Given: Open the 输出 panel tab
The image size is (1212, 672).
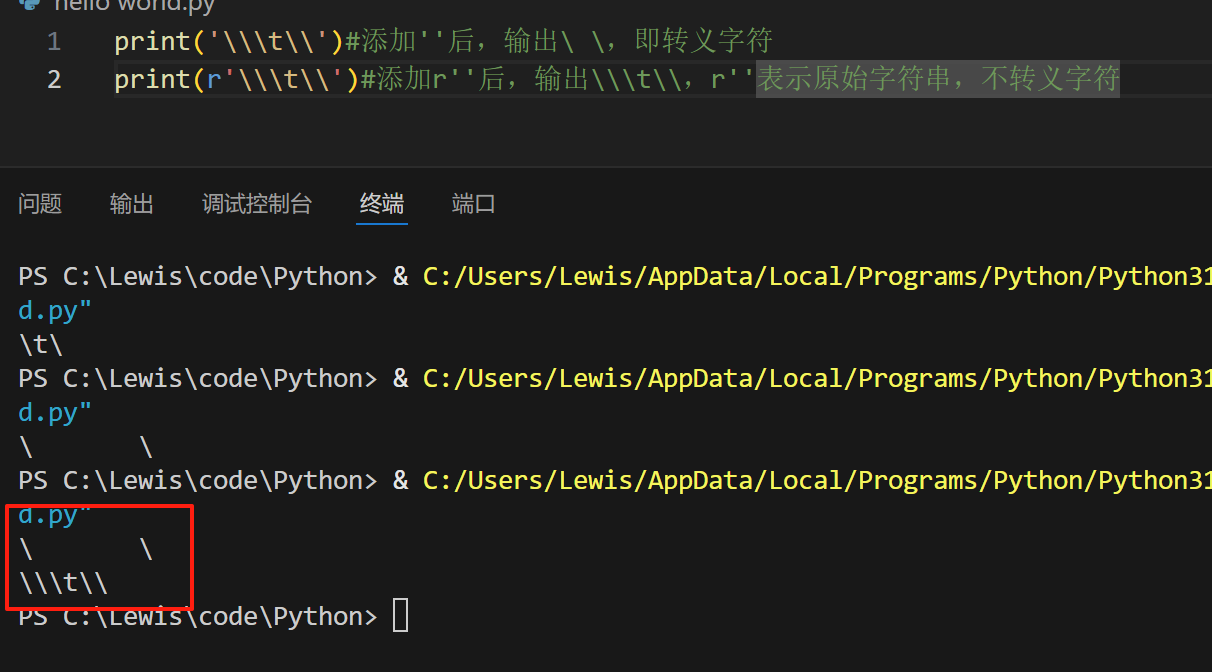Looking at the screenshot, I should coord(132,204).
